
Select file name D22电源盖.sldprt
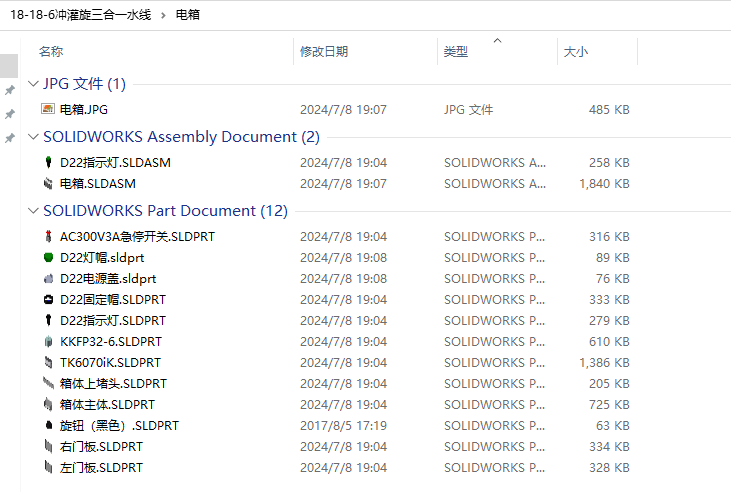[x=108, y=278]
